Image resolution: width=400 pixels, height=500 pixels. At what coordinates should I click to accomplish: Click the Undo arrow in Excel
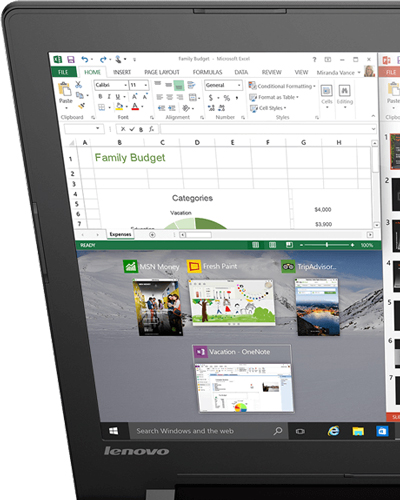[85, 60]
